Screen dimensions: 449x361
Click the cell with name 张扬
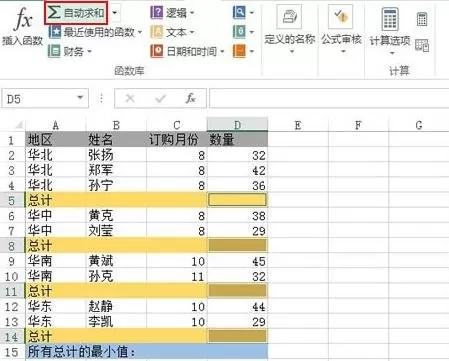coord(116,155)
